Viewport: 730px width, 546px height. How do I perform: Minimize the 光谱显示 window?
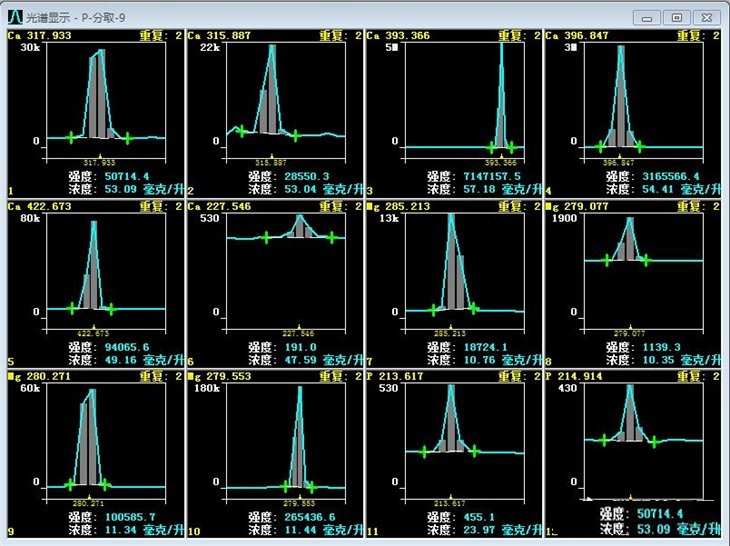click(x=647, y=18)
